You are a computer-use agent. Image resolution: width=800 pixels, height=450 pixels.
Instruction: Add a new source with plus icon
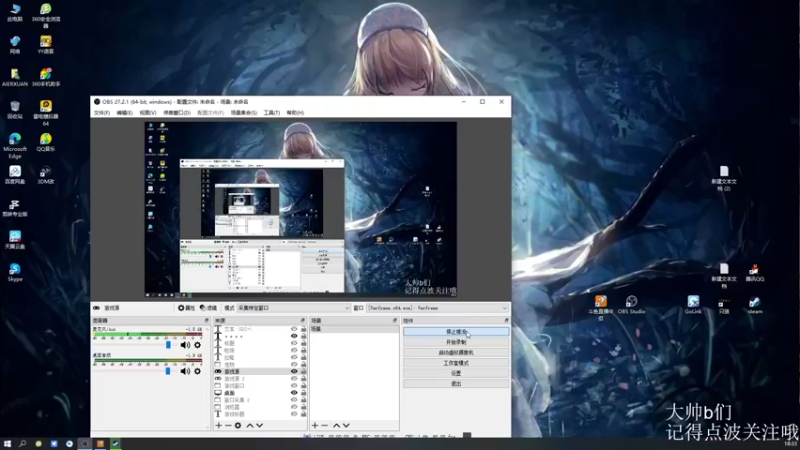218,425
